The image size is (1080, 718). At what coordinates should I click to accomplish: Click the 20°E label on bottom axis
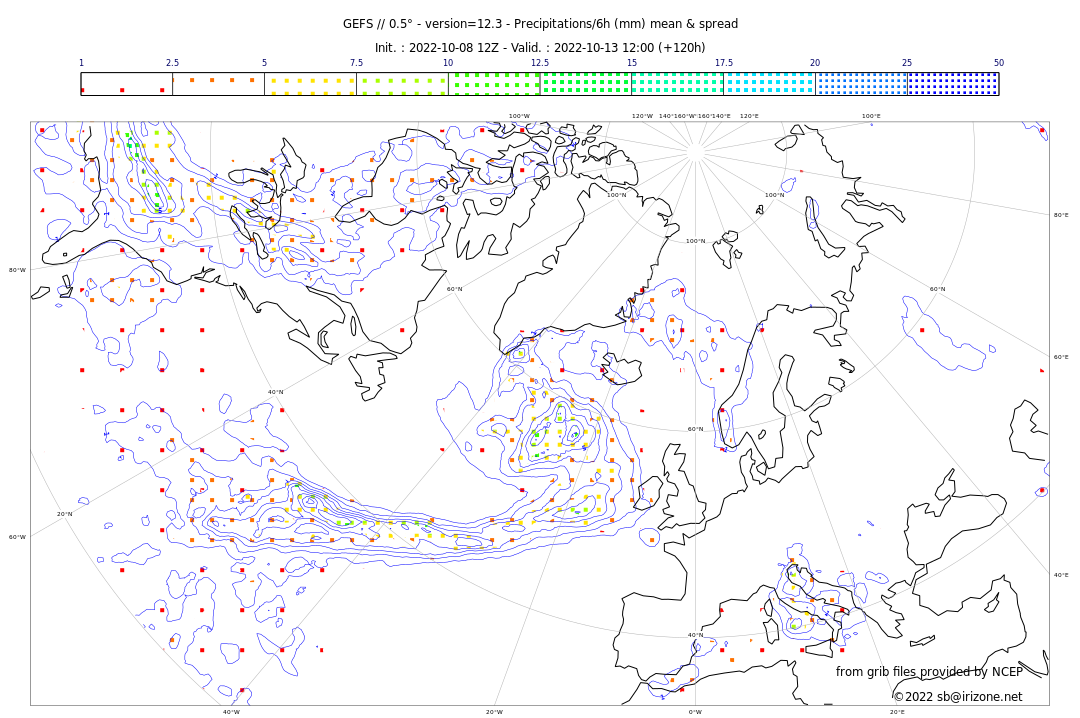[x=897, y=712]
